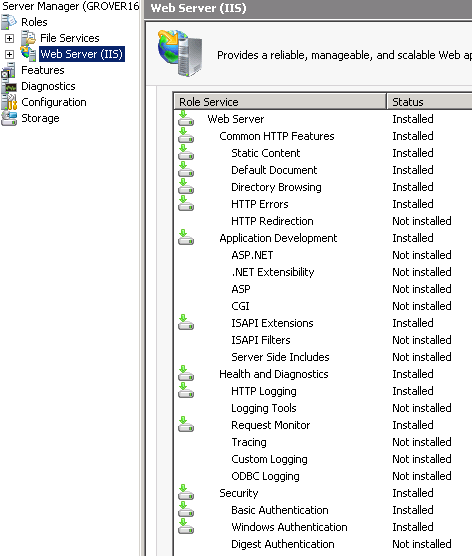Click installed icon beside Windows Authentication
This screenshot has width=472, height=556.
click(x=186, y=527)
